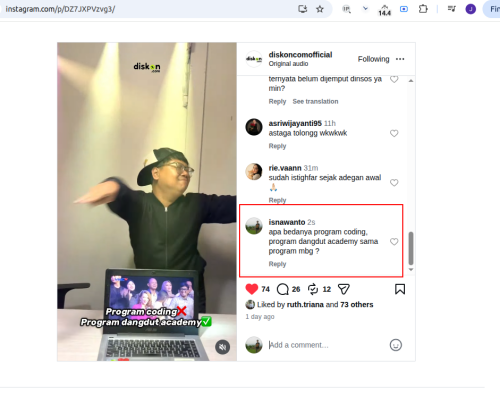Image resolution: width=500 pixels, height=405 pixels.
Task: Like asriwijayanti95's comment heart
Action: 394,133
